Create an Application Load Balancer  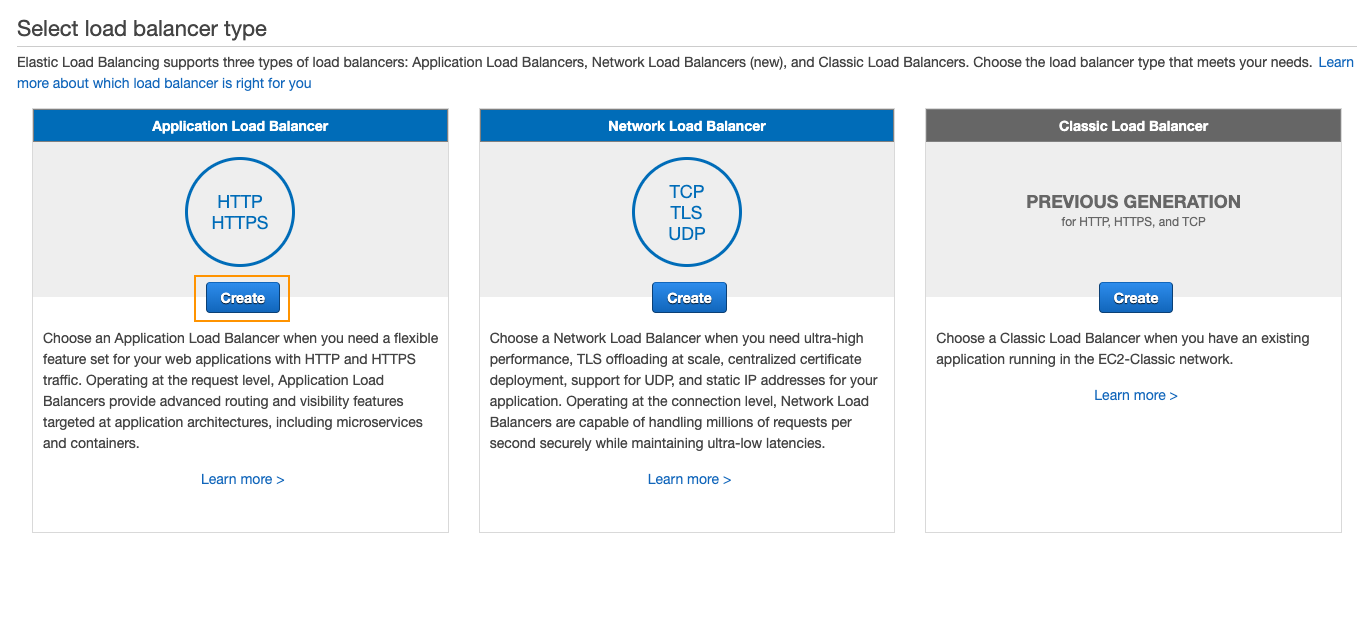point(242,298)
